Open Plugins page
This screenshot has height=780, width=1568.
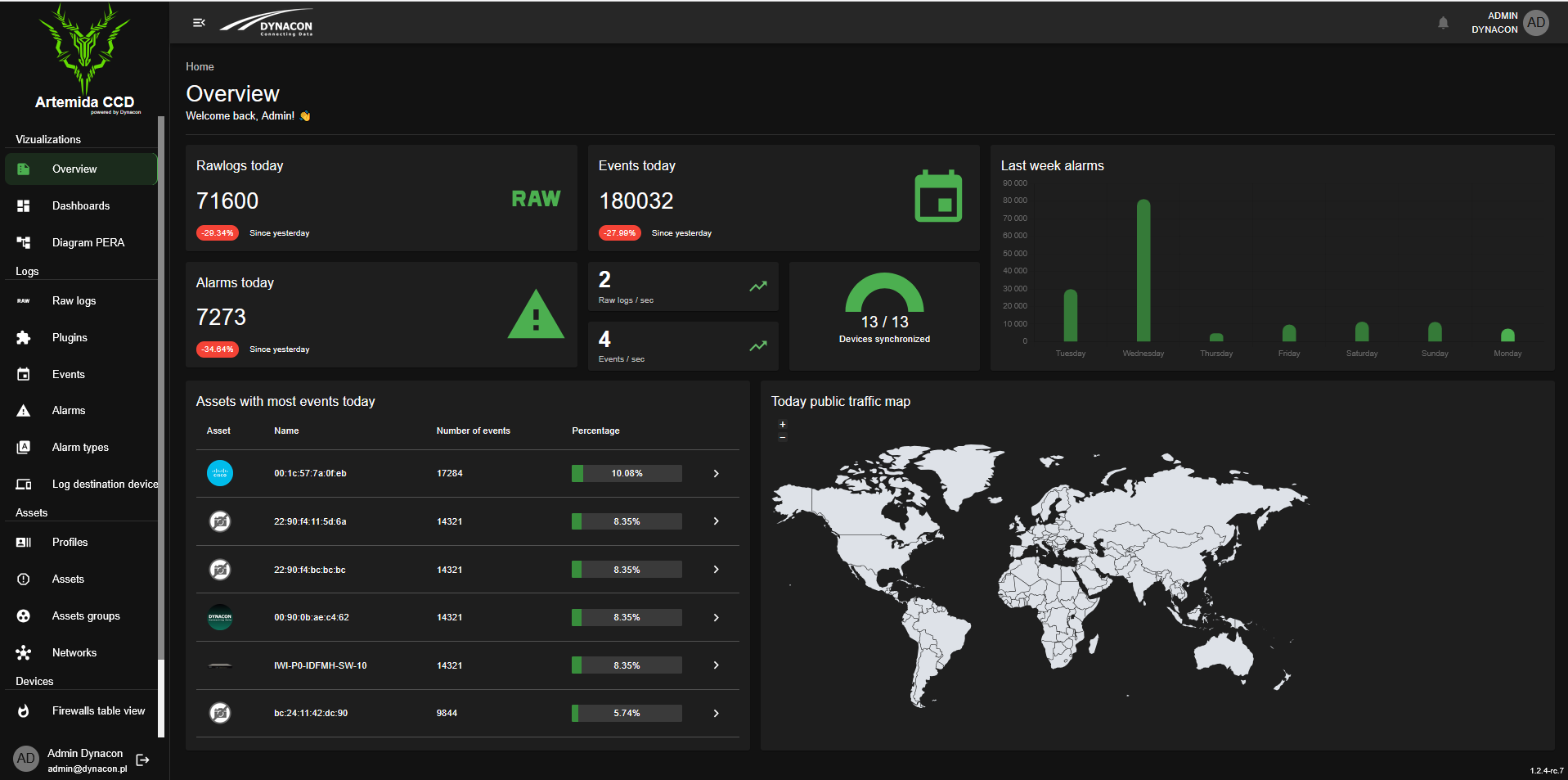81,337
